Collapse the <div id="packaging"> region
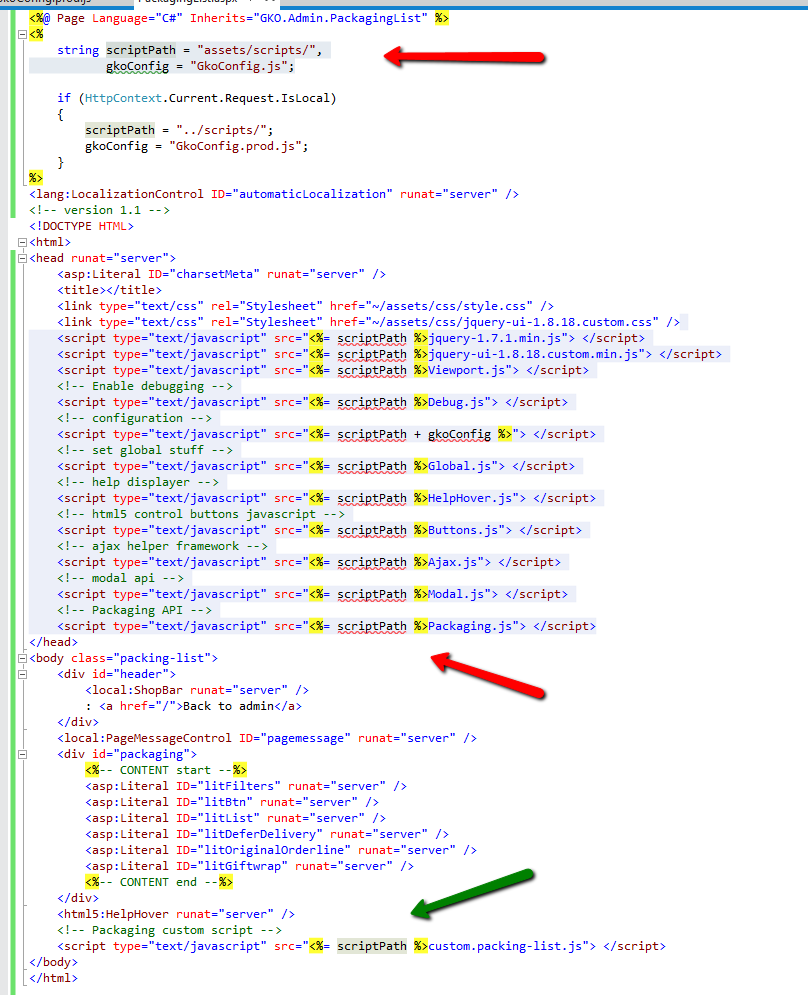This screenshot has width=808, height=995. 22,754
